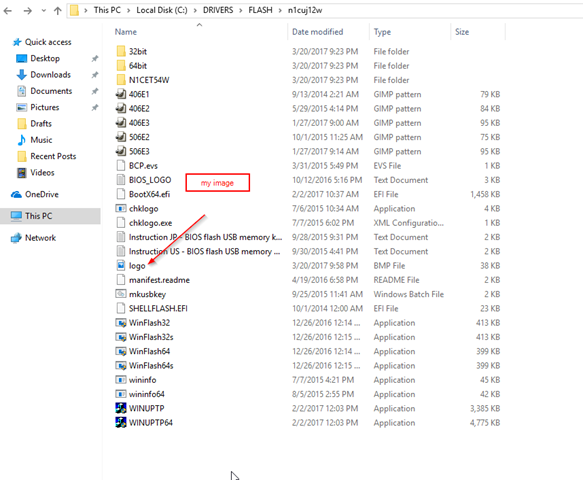The width and height of the screenshot is (583, 480).
Task: Sort files by Size column
Action: (462, 32)
